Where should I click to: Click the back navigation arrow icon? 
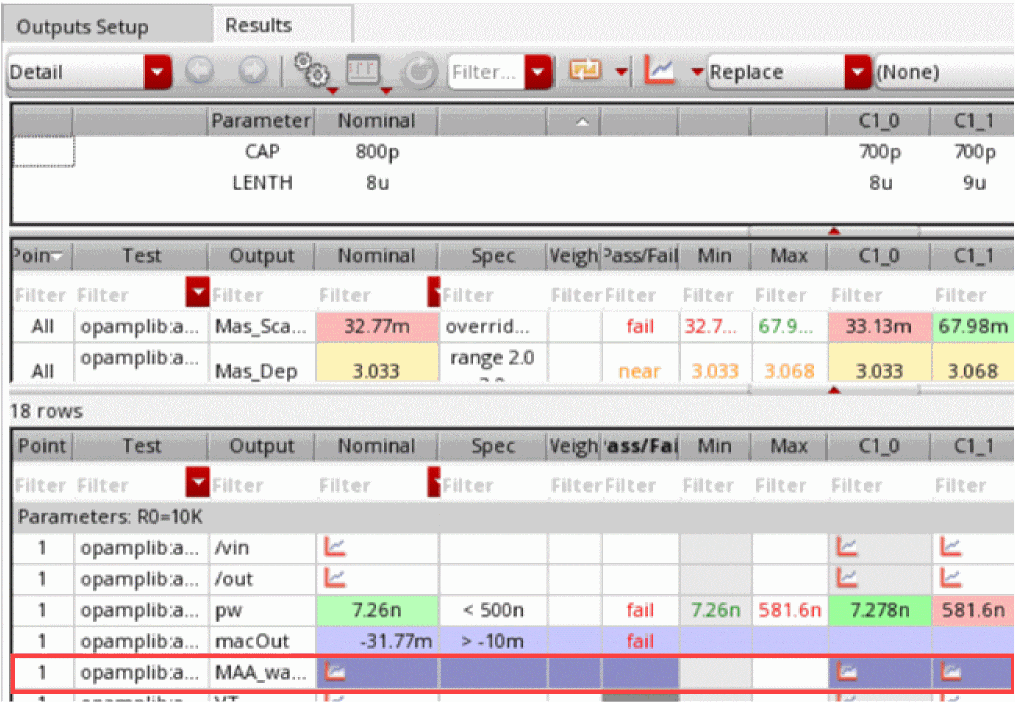[199, 71]
